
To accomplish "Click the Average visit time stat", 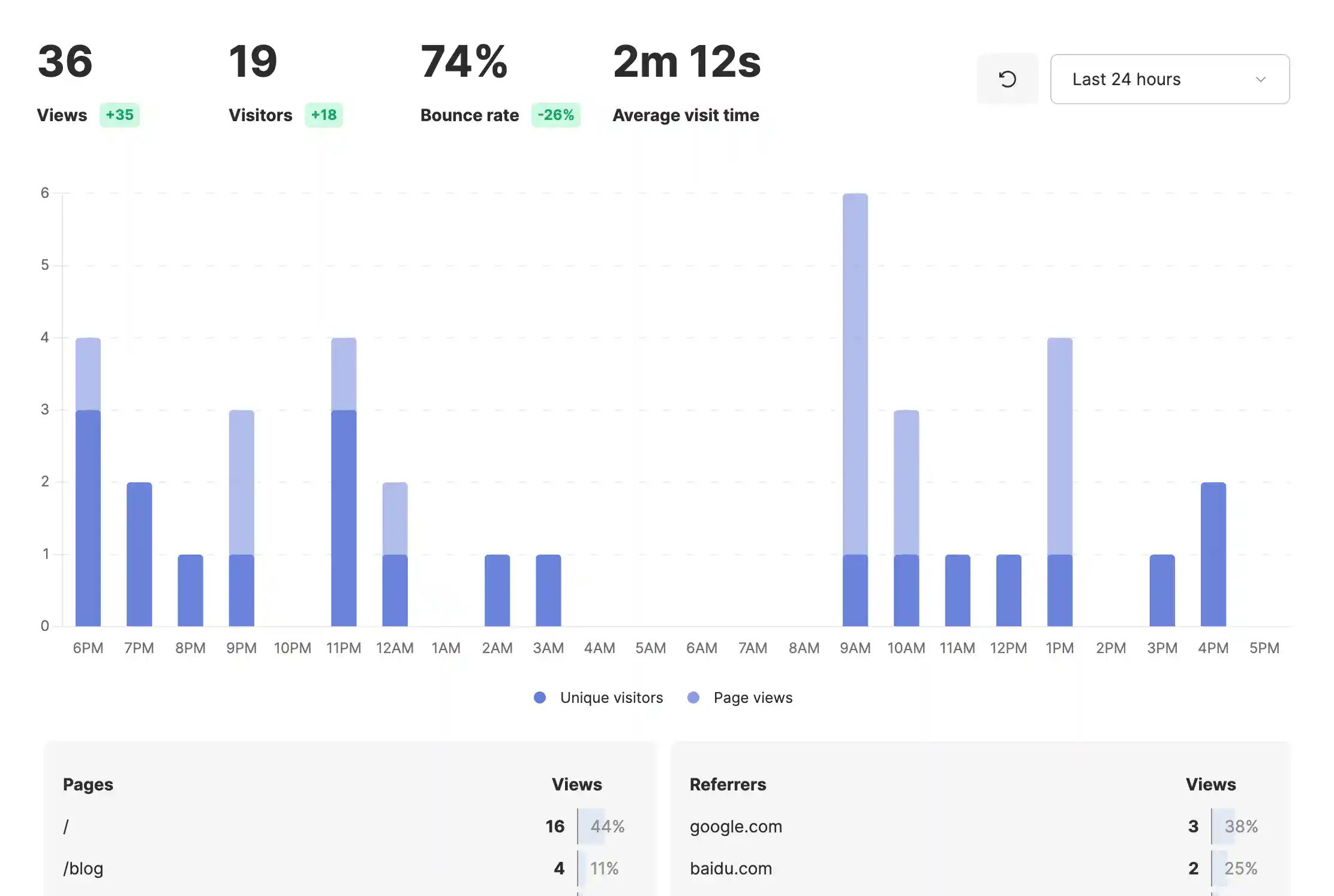I will 686,115.
